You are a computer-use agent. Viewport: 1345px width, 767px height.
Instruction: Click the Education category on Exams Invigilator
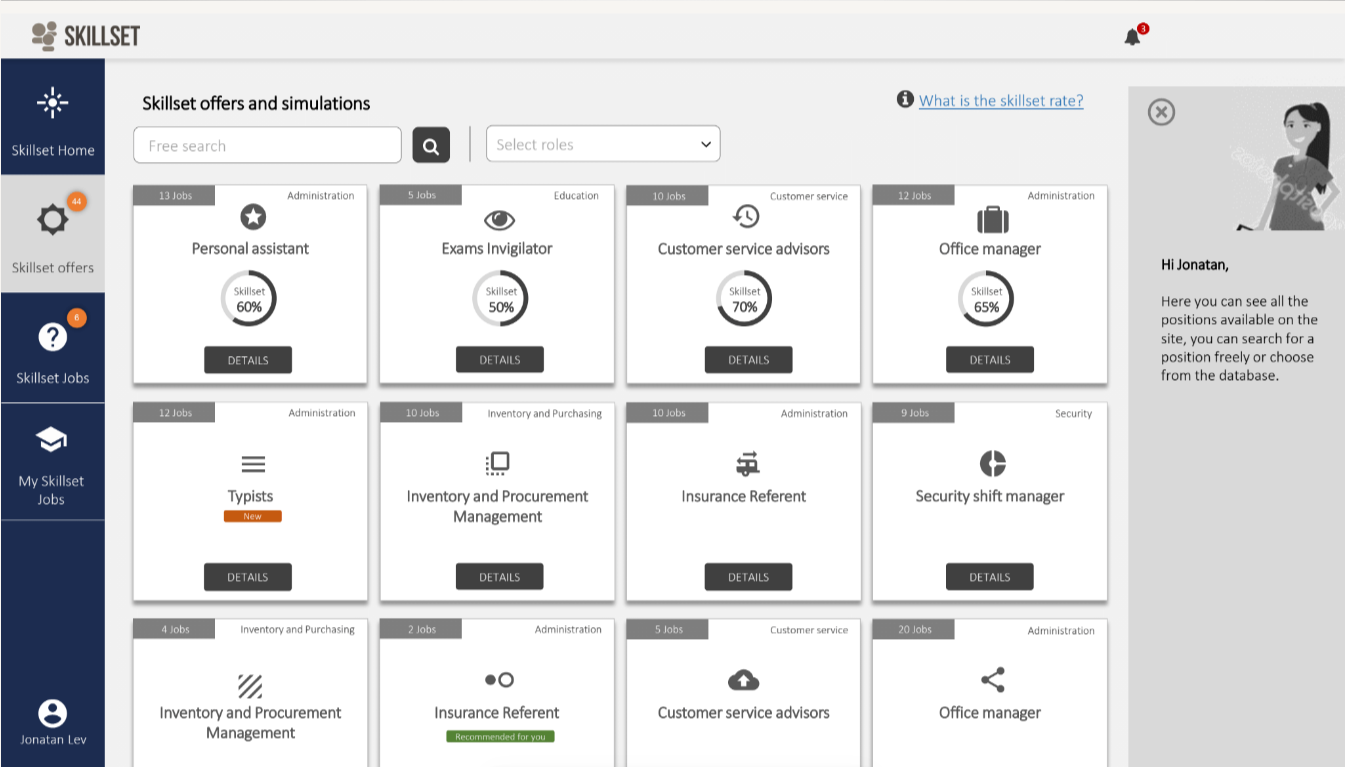pos(576,195)
